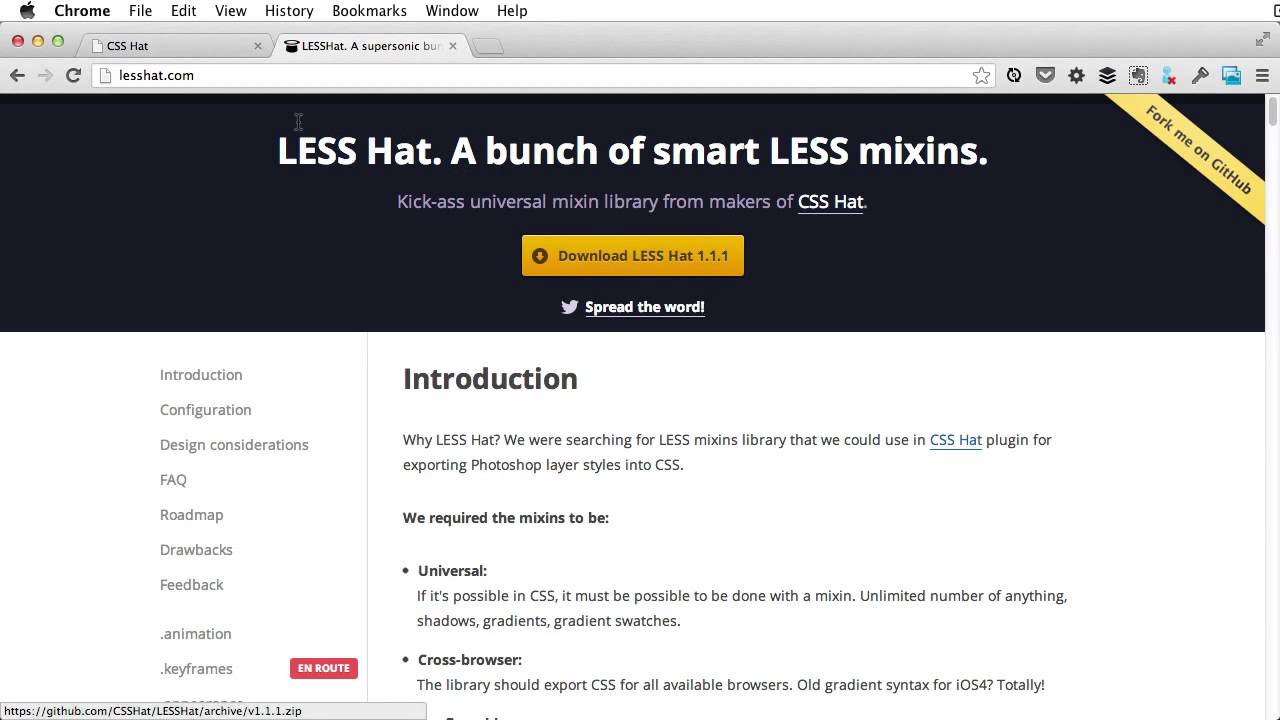Click the gear extension icon in toolbar
1280x720 pixels.
pos(1076,75)
